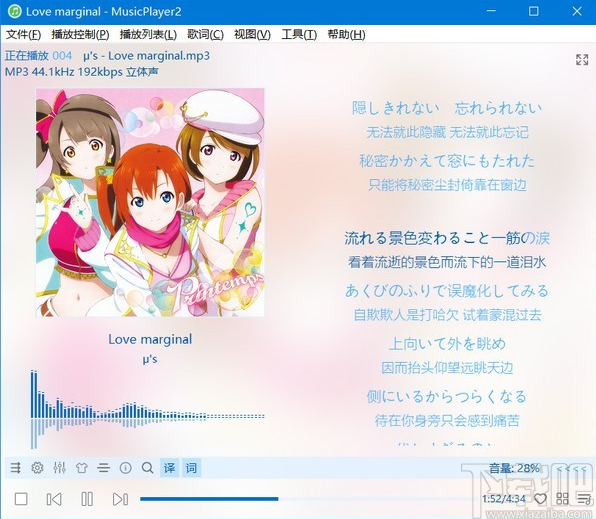The width and height of the screenshot is (596, 519).
Task: Maximize the MusicPlayer2 window
Action: click(534, 11)
